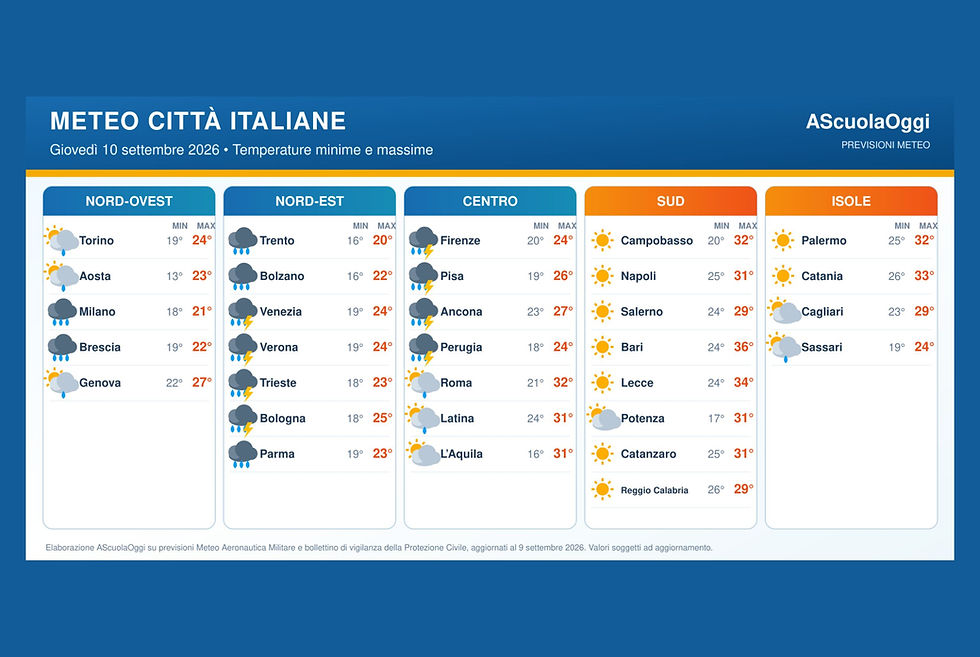The image size is (980, 657).
Task: Select the orange SUD region header
Action: pyautogui.click(x=671, y=201)
